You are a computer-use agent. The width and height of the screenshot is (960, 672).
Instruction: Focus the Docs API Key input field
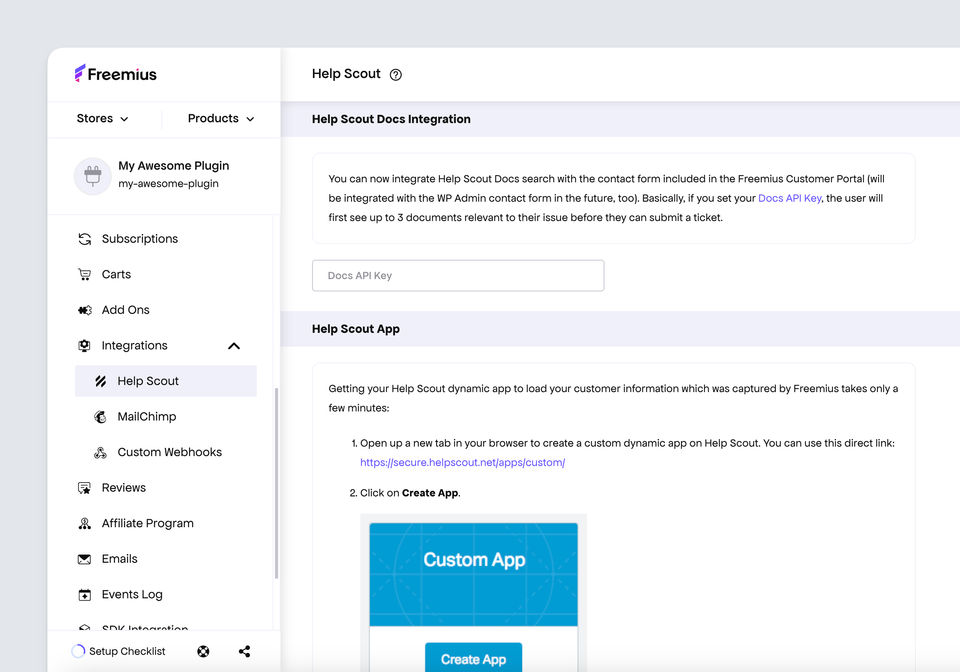(x=458, y=276)
